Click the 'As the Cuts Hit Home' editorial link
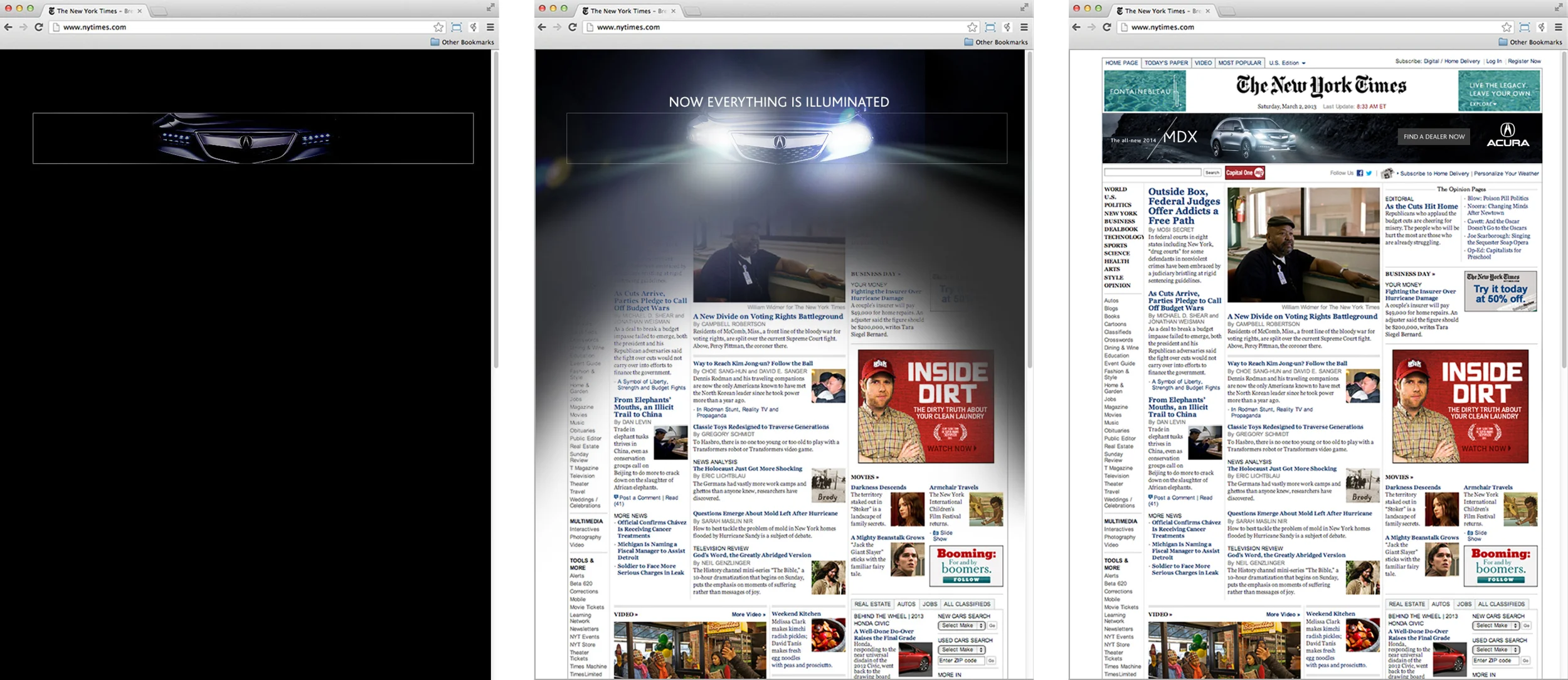Viewport: 1568px width, 680px height. 1421,206
